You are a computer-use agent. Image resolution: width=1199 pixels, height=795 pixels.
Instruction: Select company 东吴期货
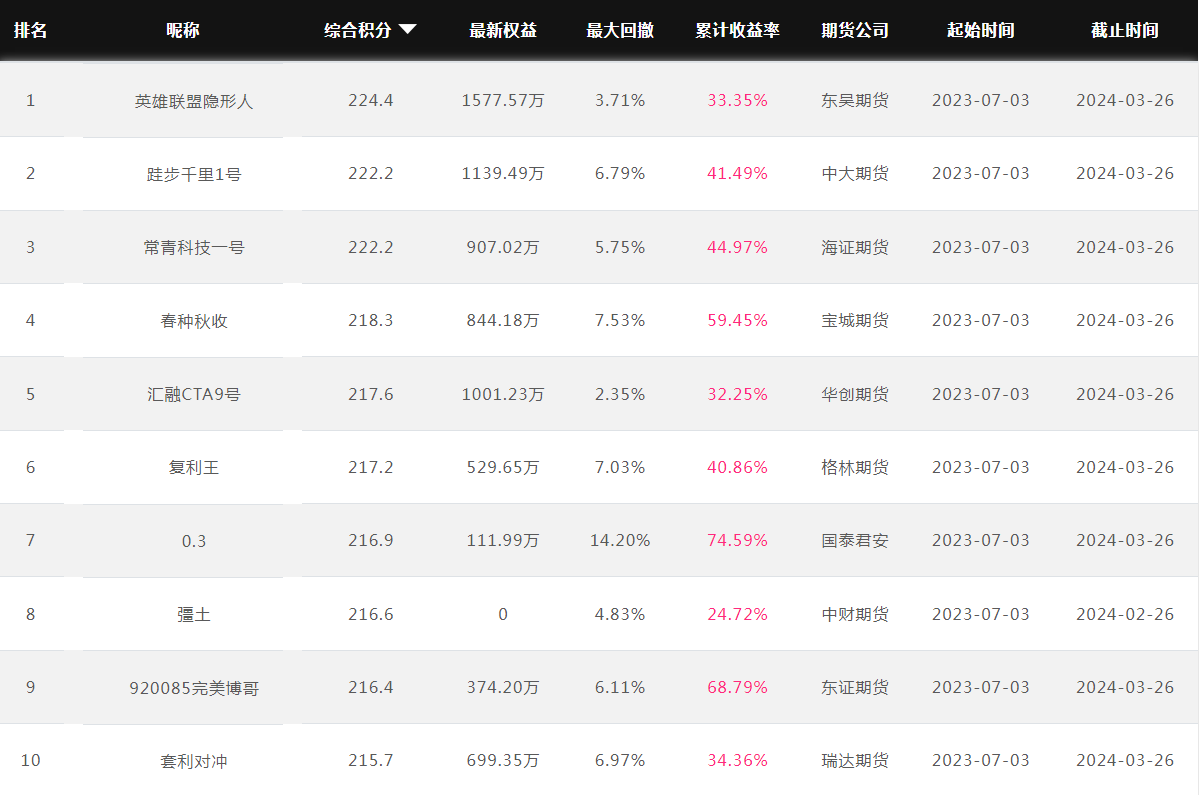pyautogui.click(x=855, y=100)
